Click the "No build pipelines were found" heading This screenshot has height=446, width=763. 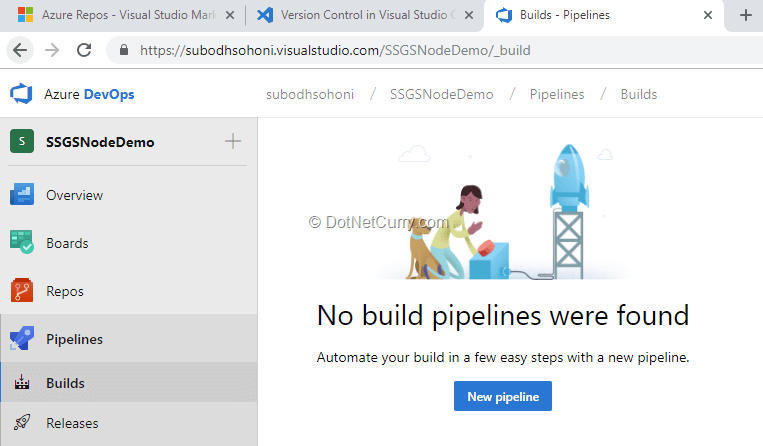coord(503,316)
